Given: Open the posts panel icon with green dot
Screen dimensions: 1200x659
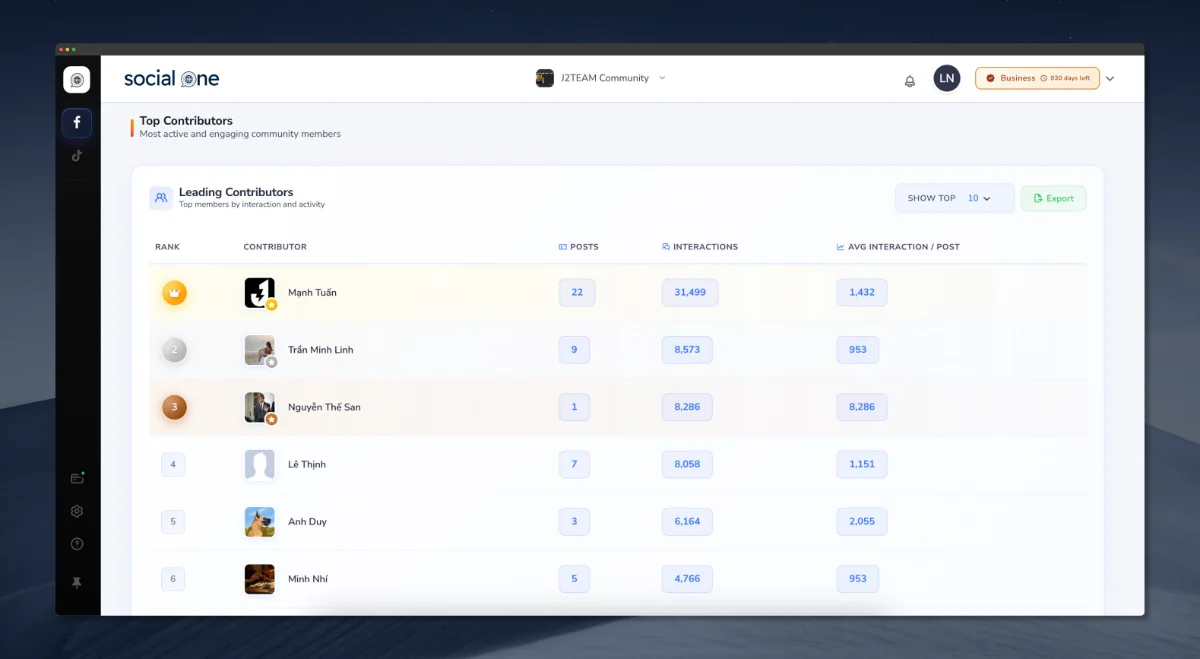Looking at the screenshot, I should pos(77,478).
